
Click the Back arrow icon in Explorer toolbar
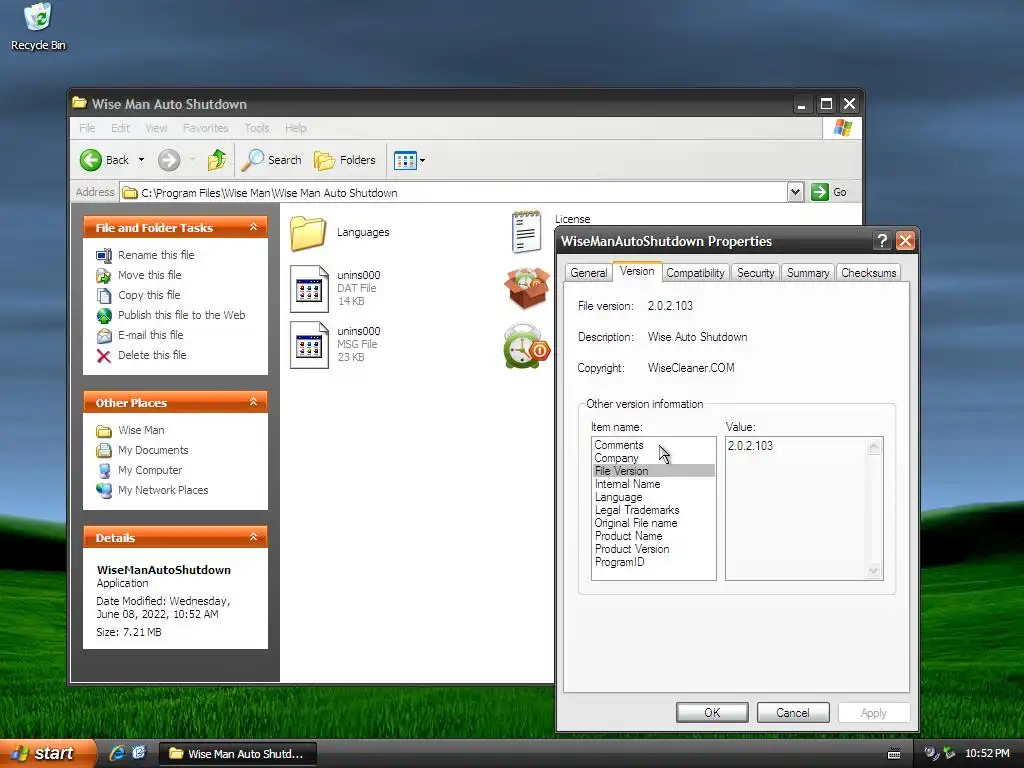[x=91, y=160]
